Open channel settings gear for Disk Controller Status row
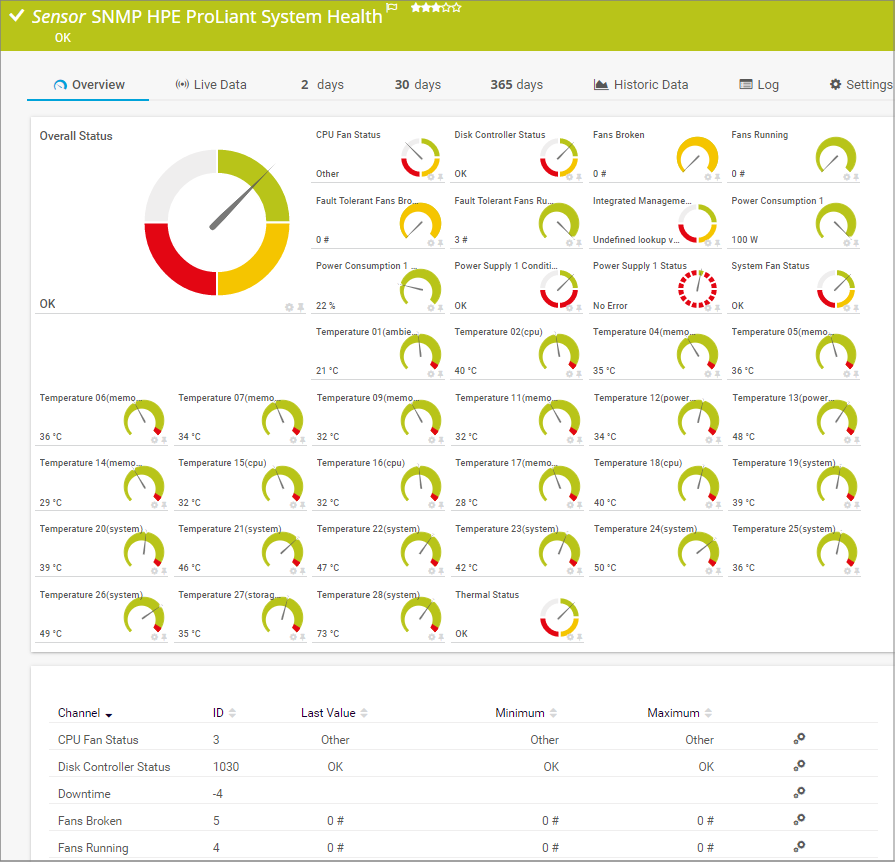 tap(799, 766)
